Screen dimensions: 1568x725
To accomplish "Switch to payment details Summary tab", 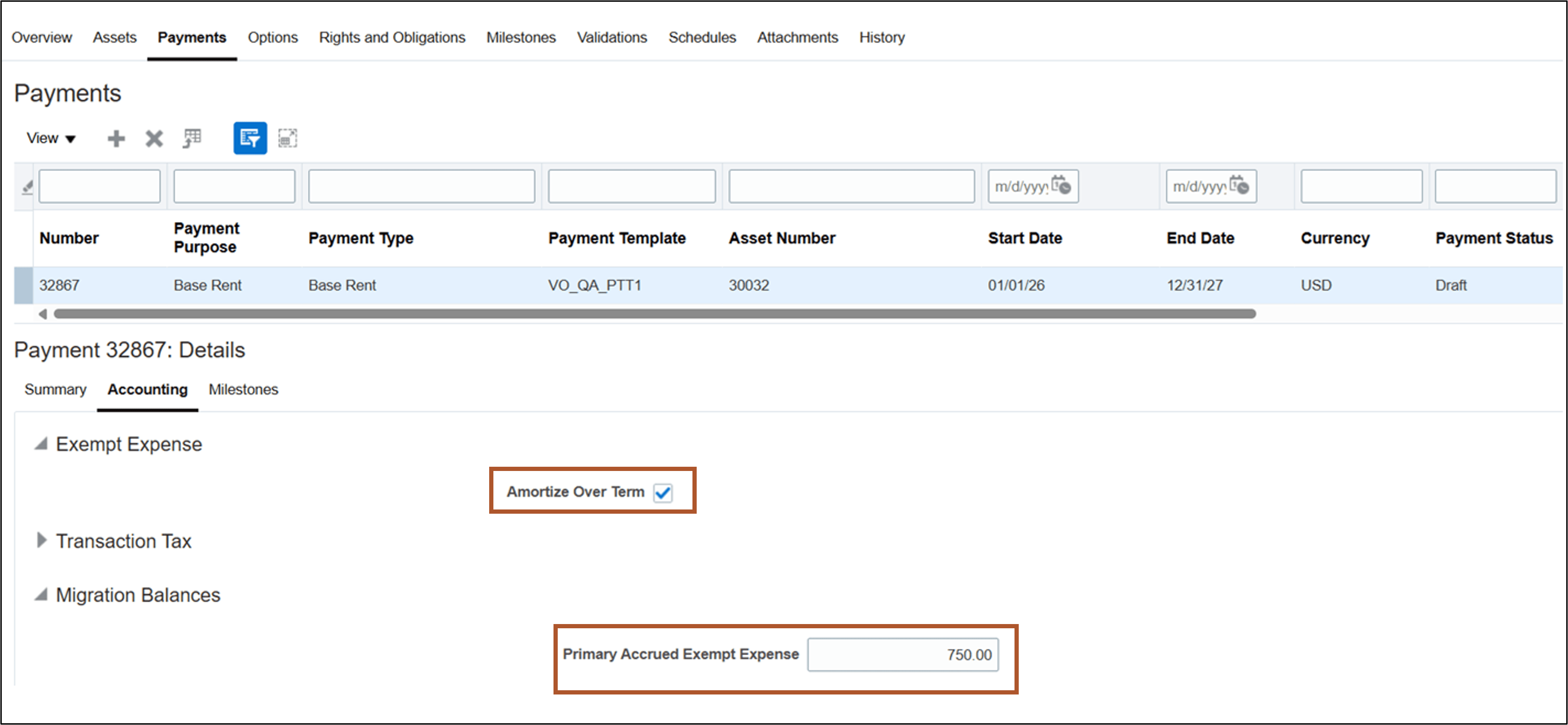I will click(55, 390).
